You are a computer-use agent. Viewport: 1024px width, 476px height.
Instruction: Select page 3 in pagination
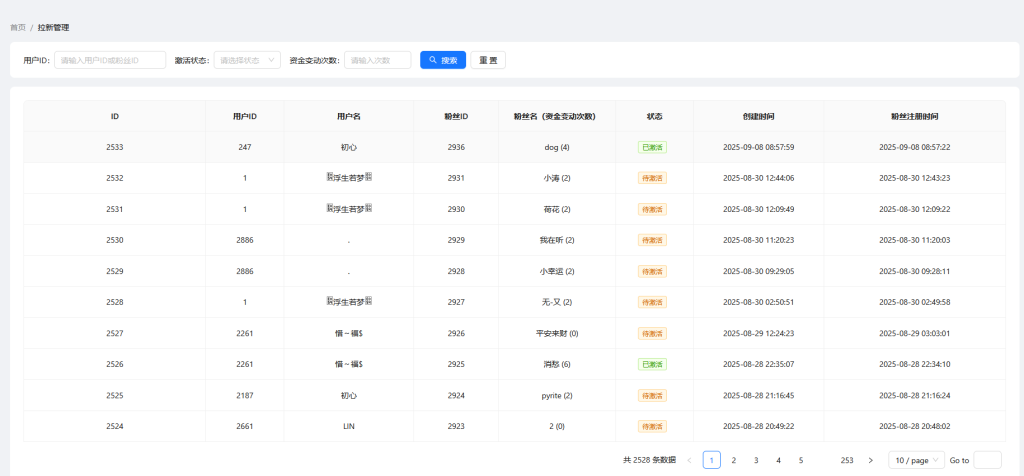(756, 460)
